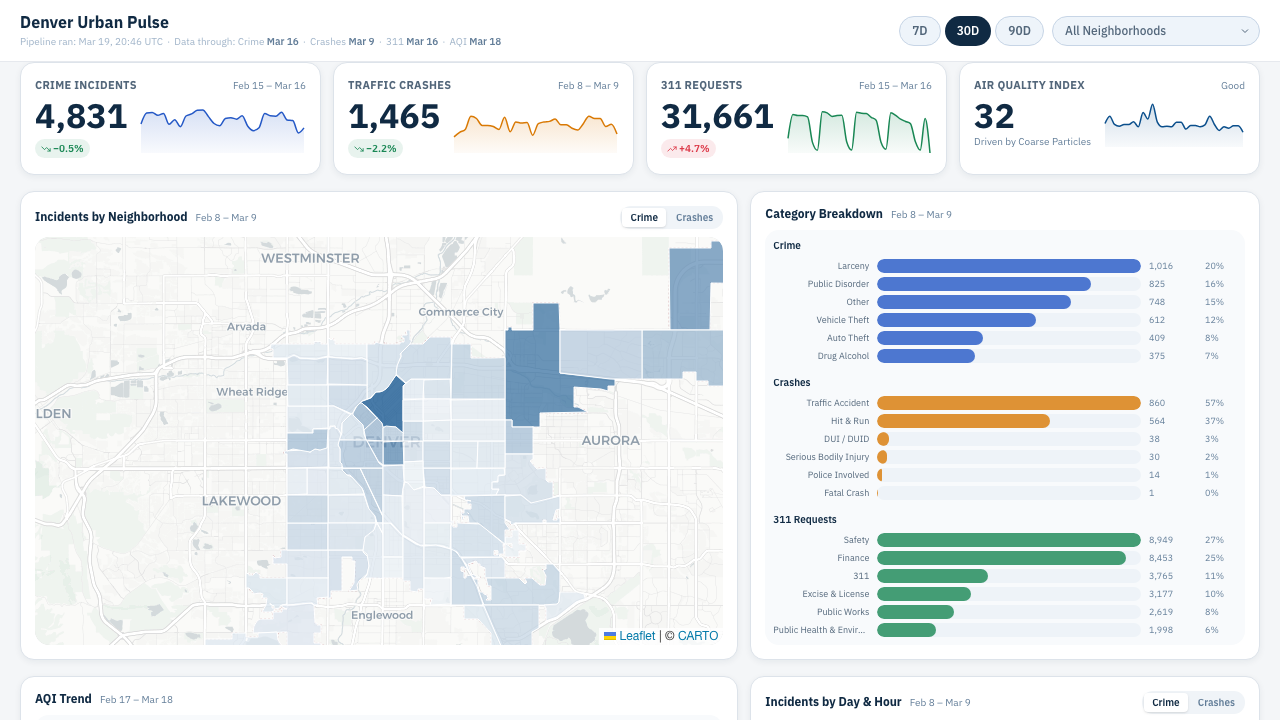Screen dimensions: 1280x720
Task: Click the "Public Health & Envir…" label
Action: pos(821,630)
